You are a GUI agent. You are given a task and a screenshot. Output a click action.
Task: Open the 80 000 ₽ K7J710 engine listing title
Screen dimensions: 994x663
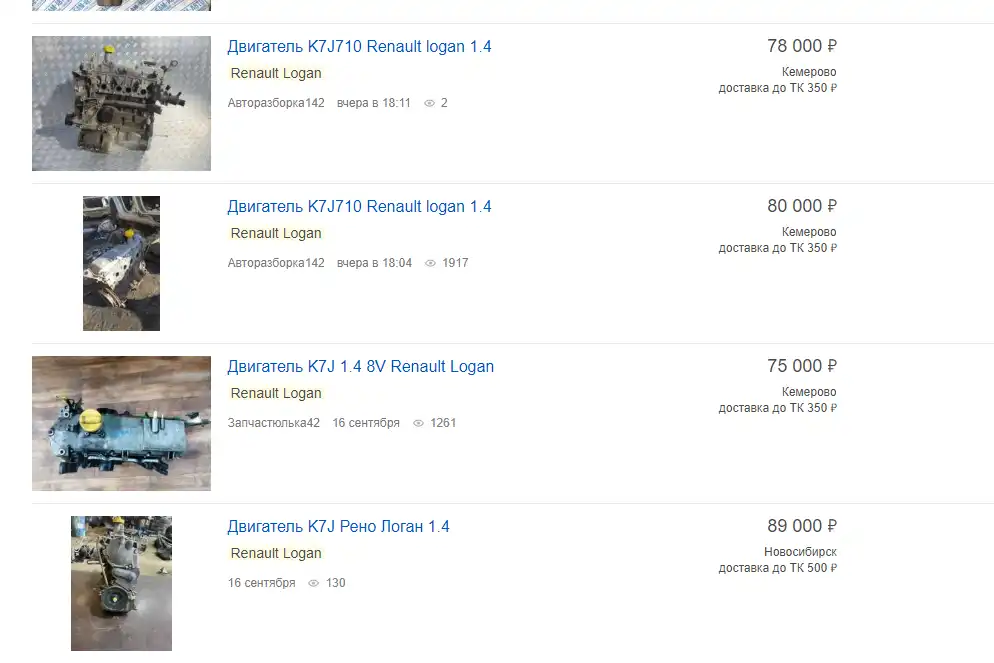(359, 207)
